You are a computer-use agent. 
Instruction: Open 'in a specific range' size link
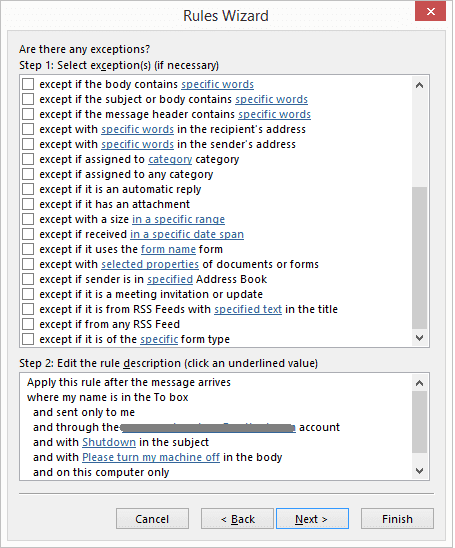coord(178,219)
